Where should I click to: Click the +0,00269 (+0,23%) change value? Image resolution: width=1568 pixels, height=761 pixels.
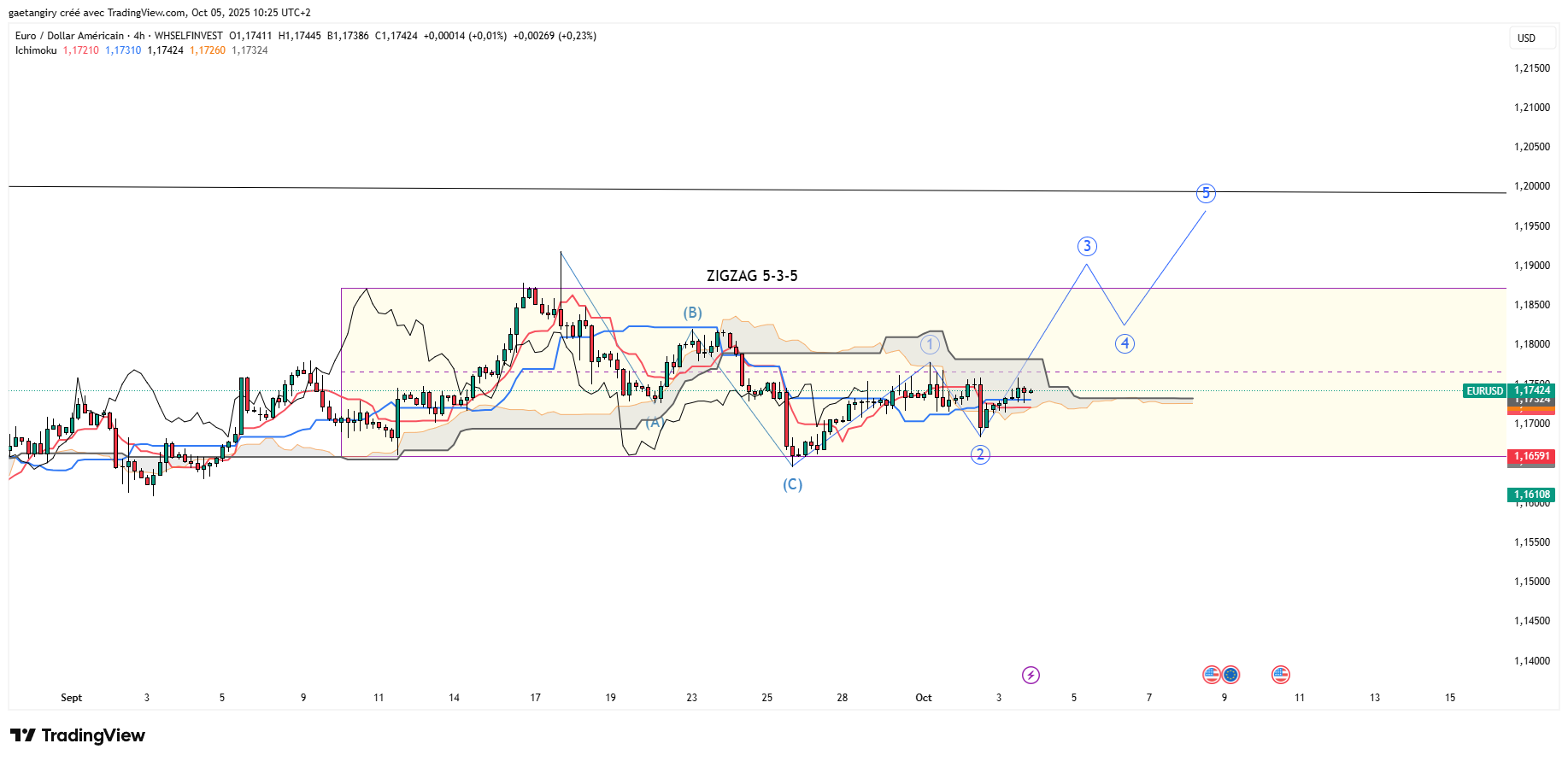[555, 36]
